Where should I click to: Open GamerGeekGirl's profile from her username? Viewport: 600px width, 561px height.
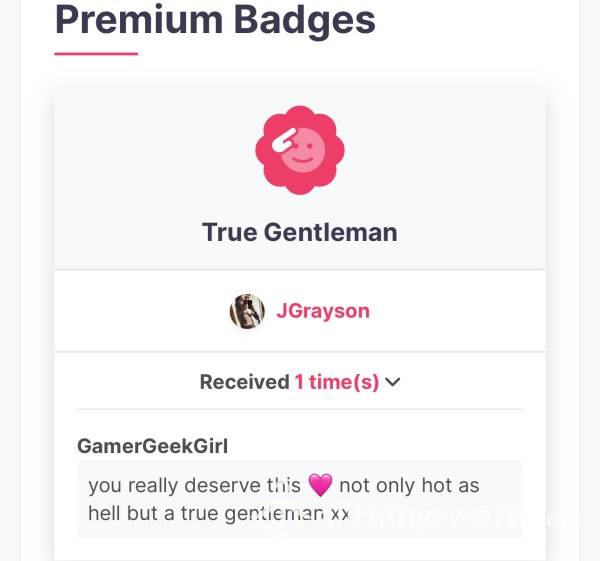(152, 446)
